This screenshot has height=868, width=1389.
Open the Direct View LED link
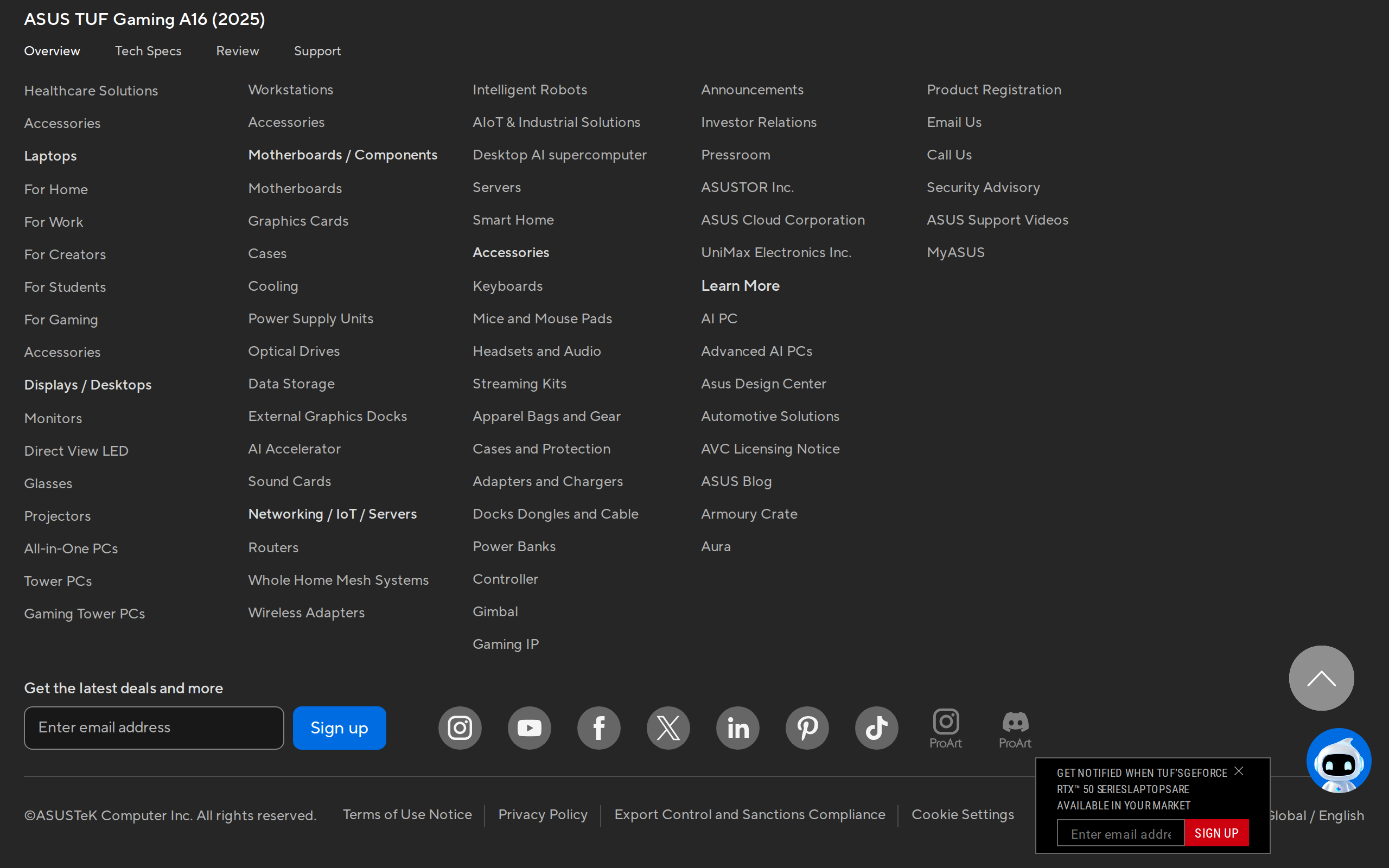[76, 451]
